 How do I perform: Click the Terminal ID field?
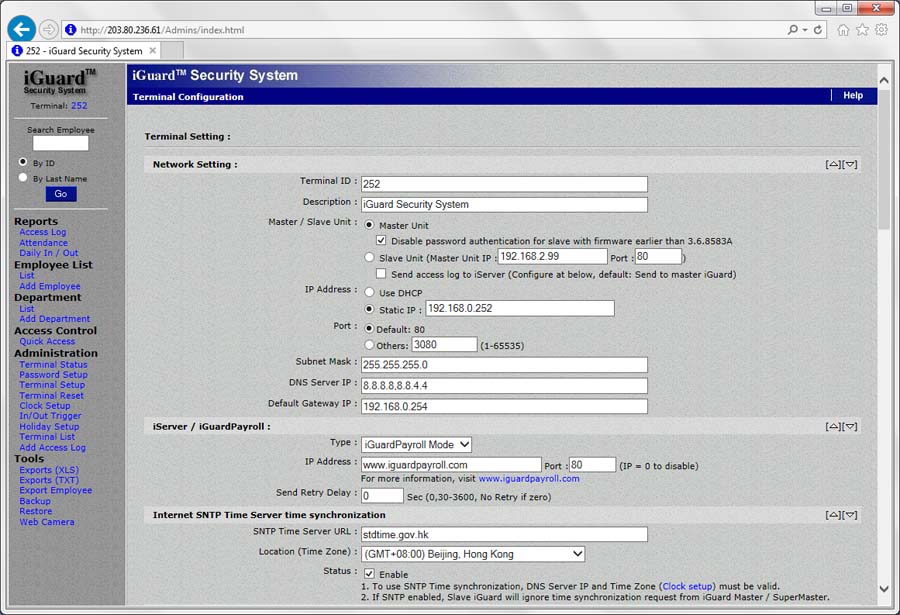[504, 184]
